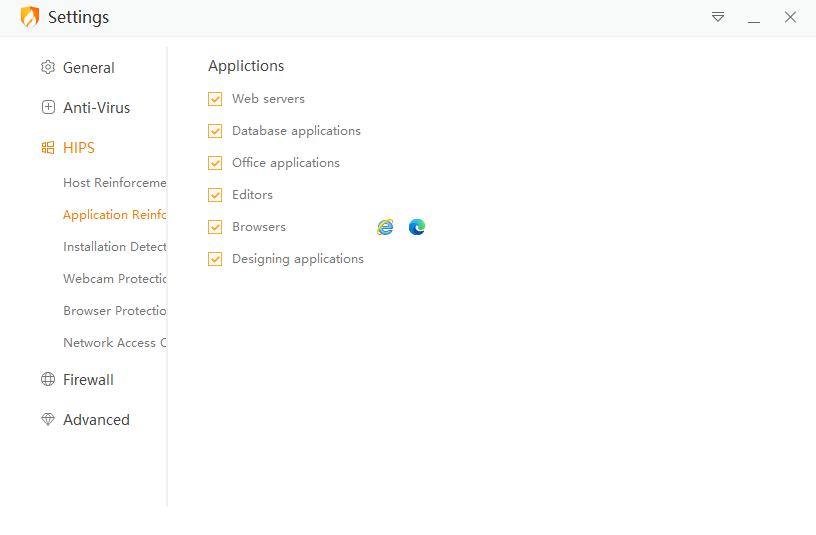The height and width of the screenshot is (535, 816).
Task: Uncheck the Editors checkbox
Action: 215,195
